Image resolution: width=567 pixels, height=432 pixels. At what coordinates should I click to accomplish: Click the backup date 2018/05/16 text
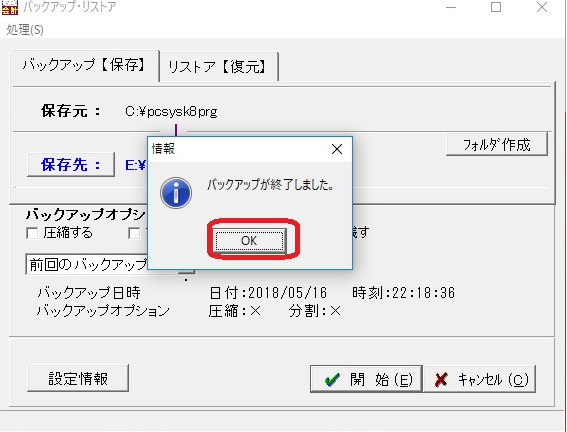click(x=288, y=293)
